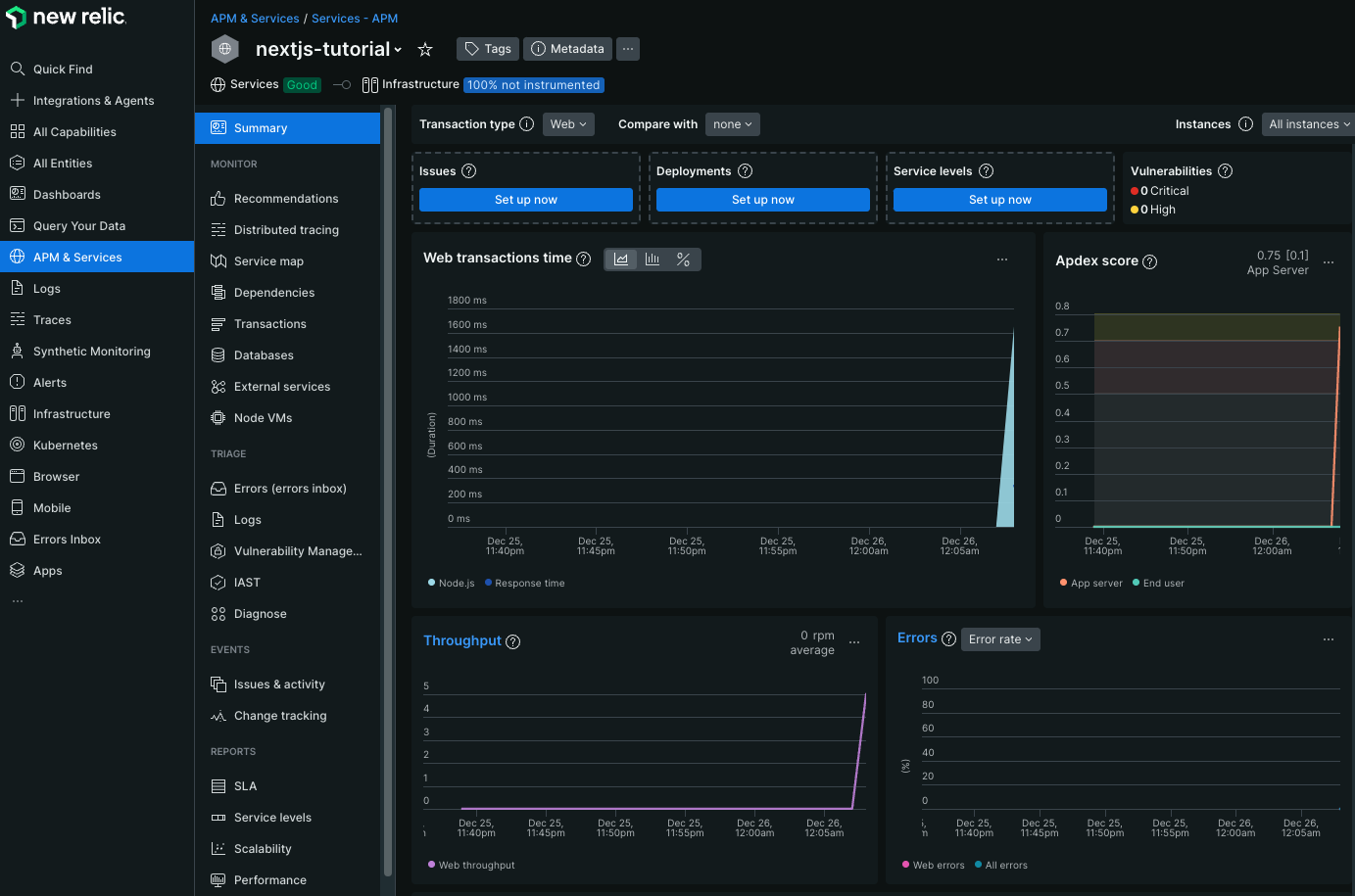Click Set up now under Service levels

click(x=1000, y=200)
